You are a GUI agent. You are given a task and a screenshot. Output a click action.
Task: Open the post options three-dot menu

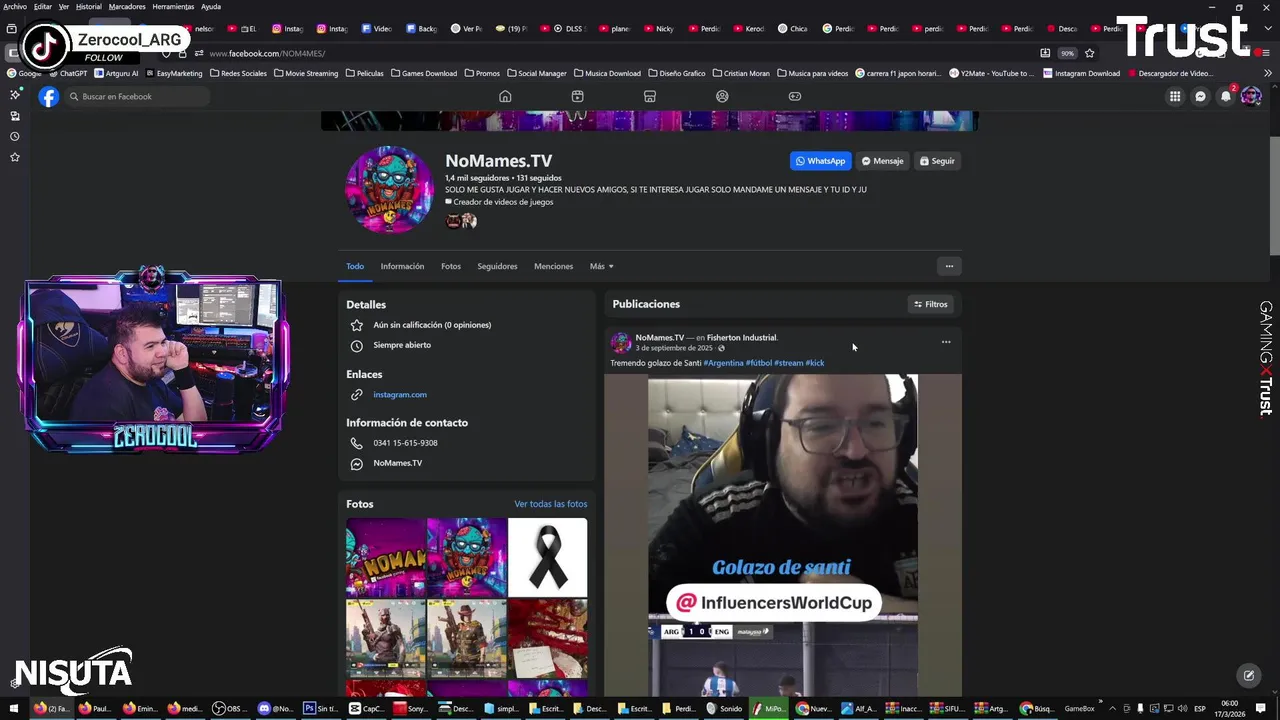(x=946, y=342)
